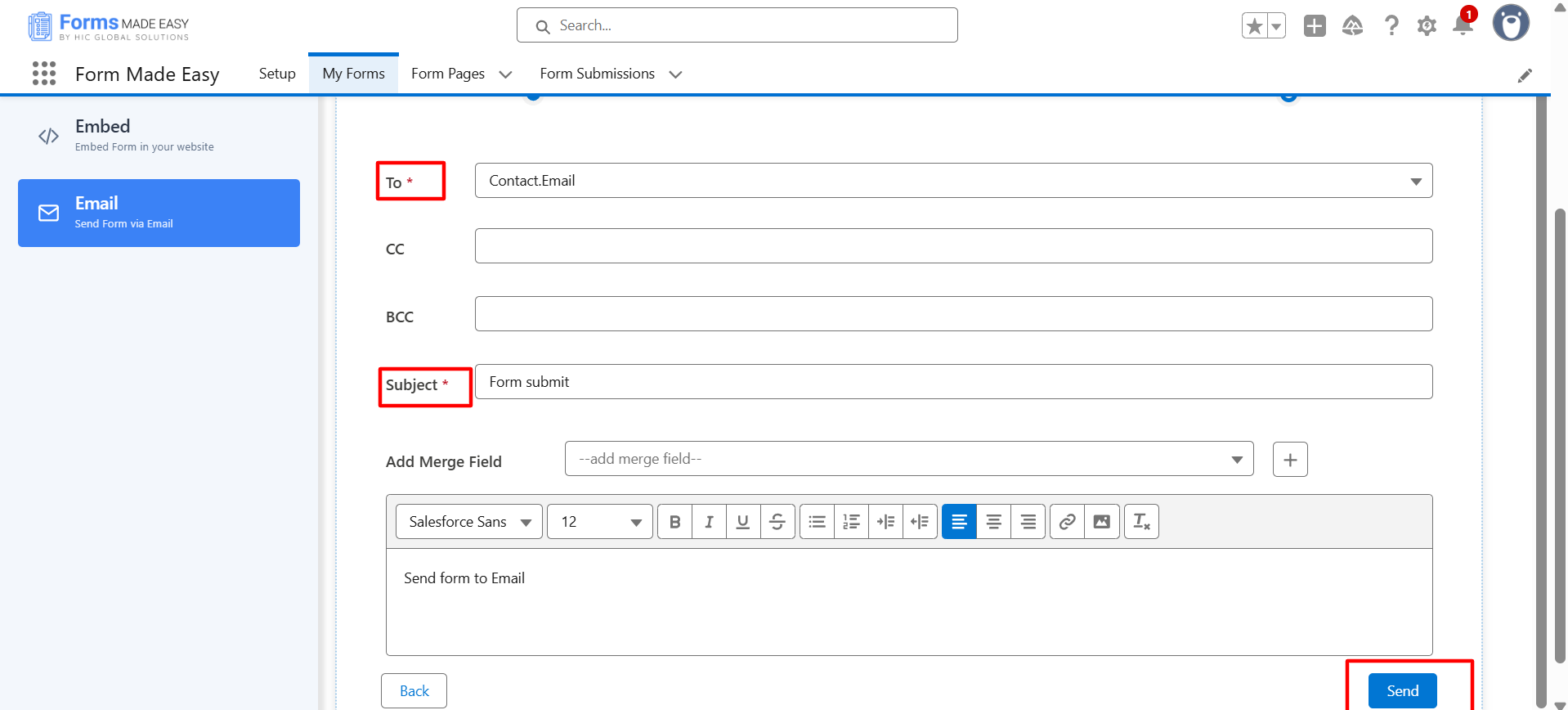Toggle bold formatting in editor toolbar
Screen dimensions: 1568x710
(674, 522)
